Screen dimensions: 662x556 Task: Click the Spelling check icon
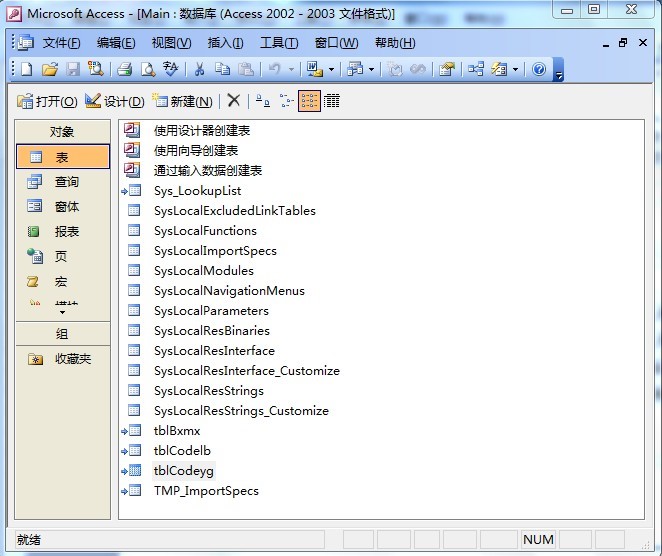point(171,69)
